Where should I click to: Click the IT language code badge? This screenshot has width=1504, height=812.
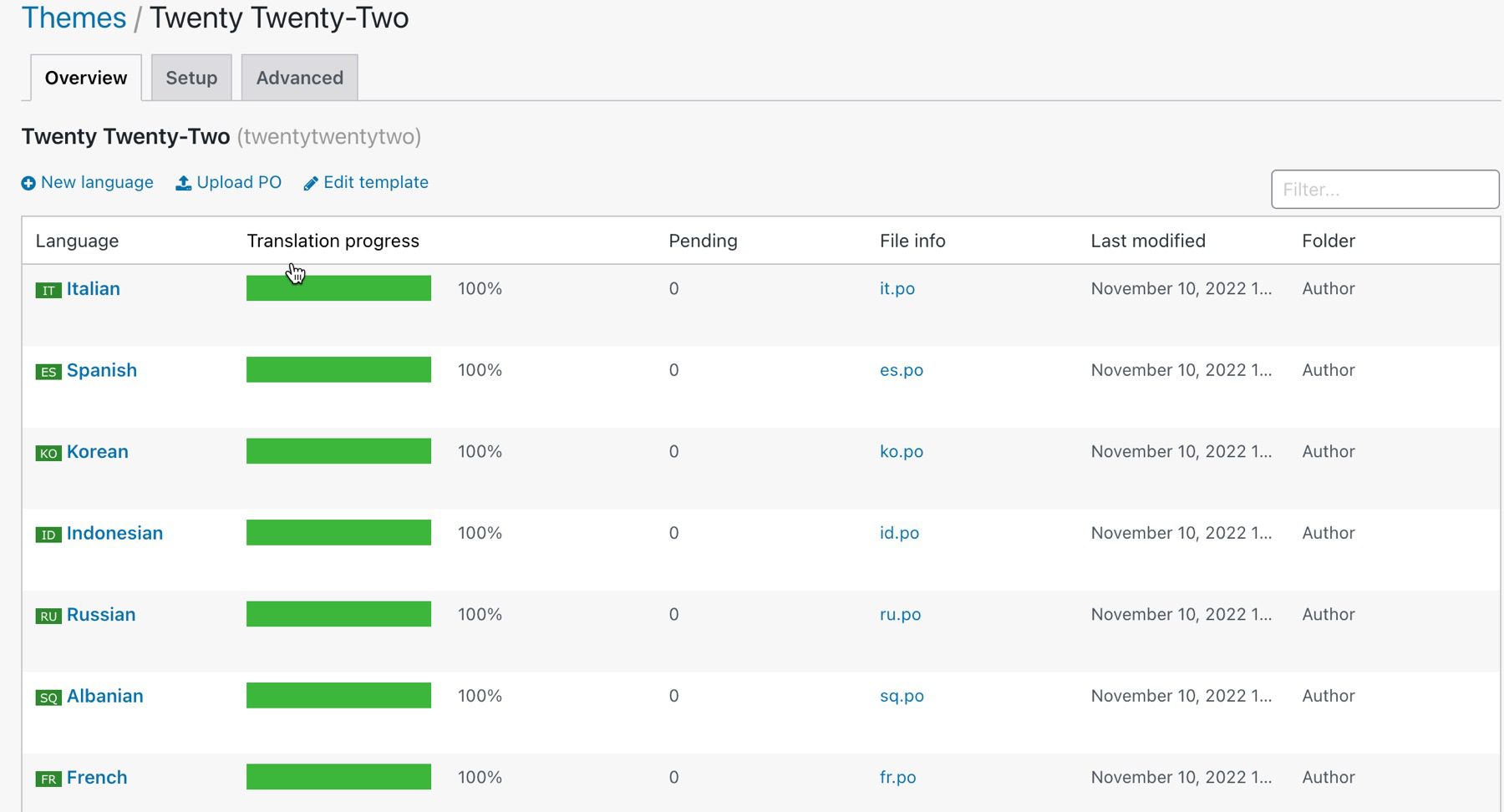[48, 291]
